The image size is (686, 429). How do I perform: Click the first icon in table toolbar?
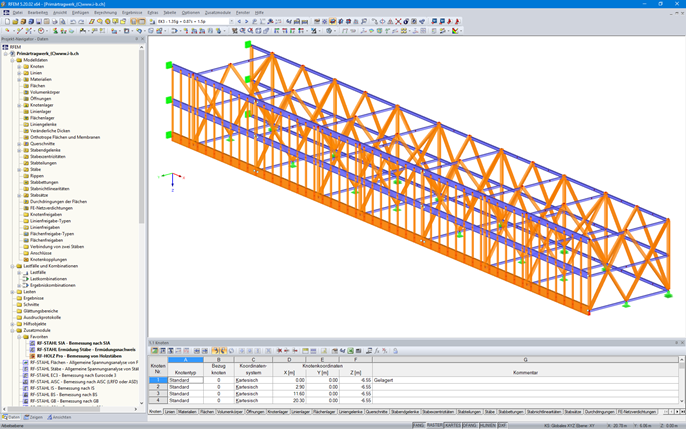154,351
